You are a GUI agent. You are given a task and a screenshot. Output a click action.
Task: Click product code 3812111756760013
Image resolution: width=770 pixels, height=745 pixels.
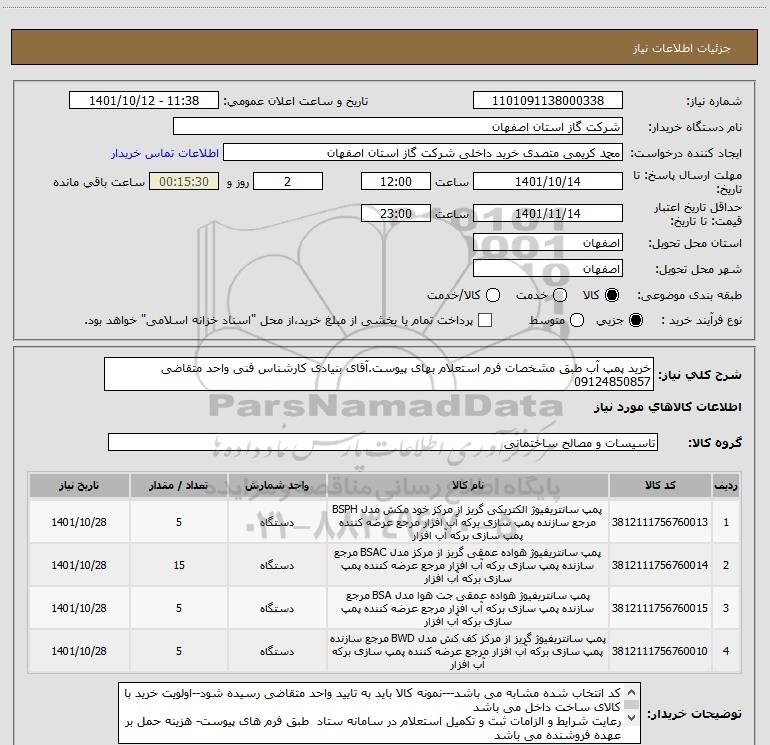tap(660, 523)
